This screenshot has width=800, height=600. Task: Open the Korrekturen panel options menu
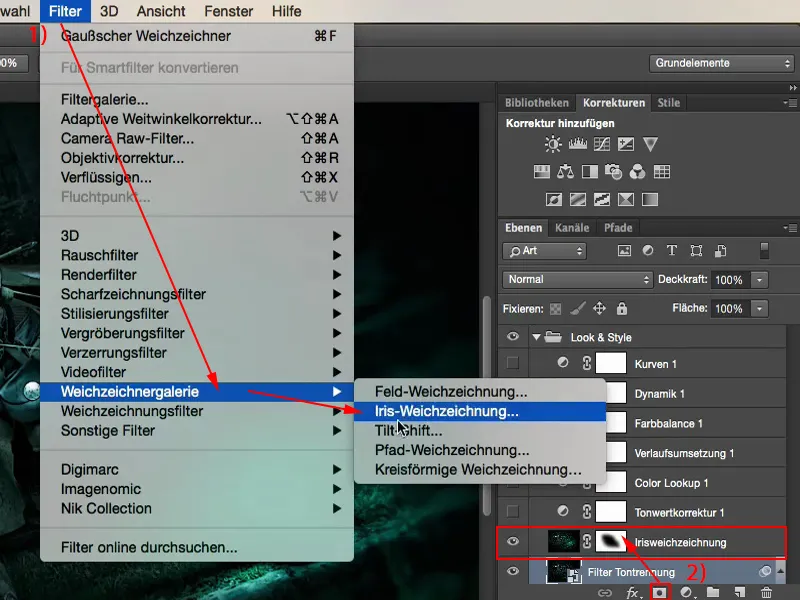click(790, 103)
